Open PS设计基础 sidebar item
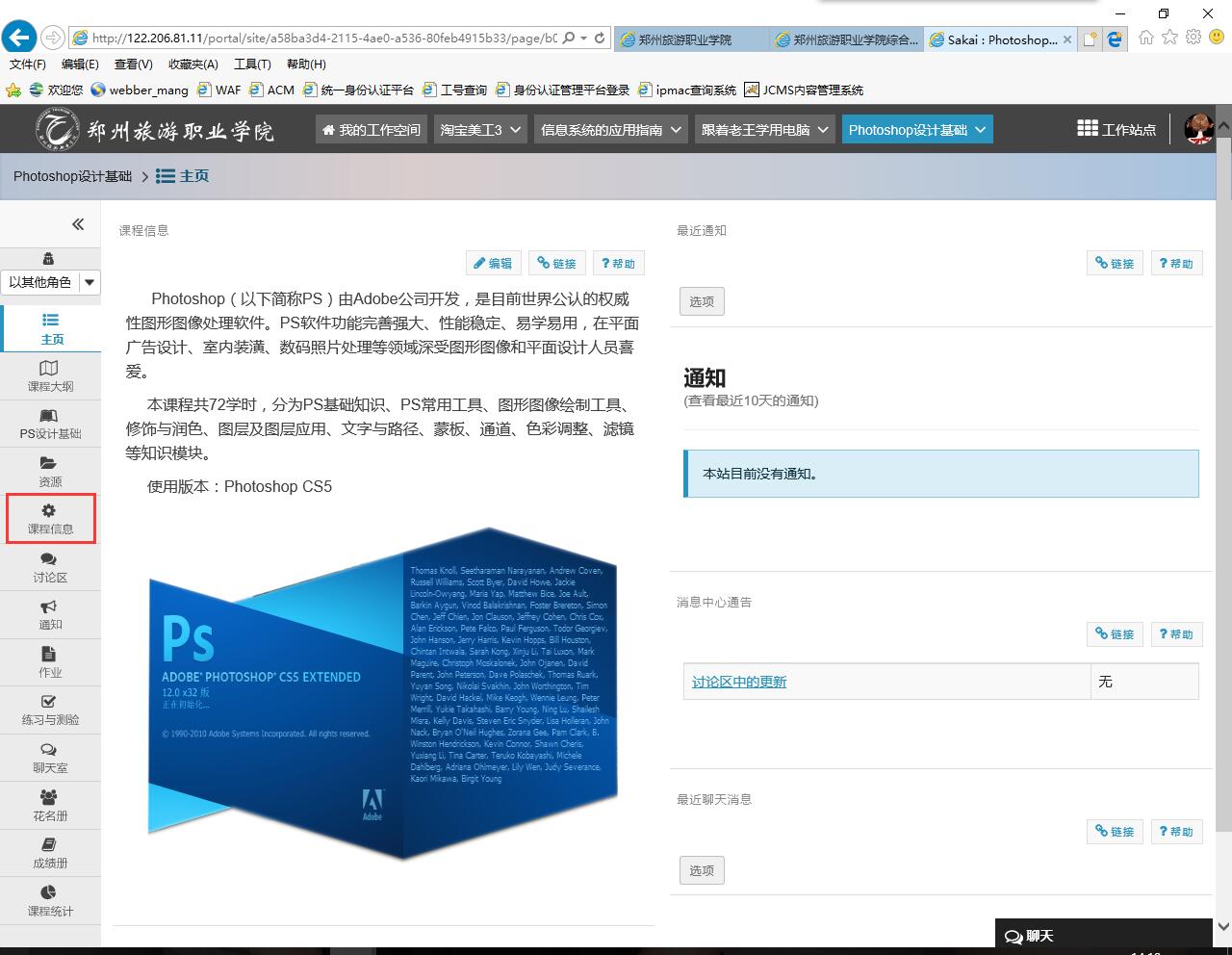 pyautogui.click(x=50, y=424)
